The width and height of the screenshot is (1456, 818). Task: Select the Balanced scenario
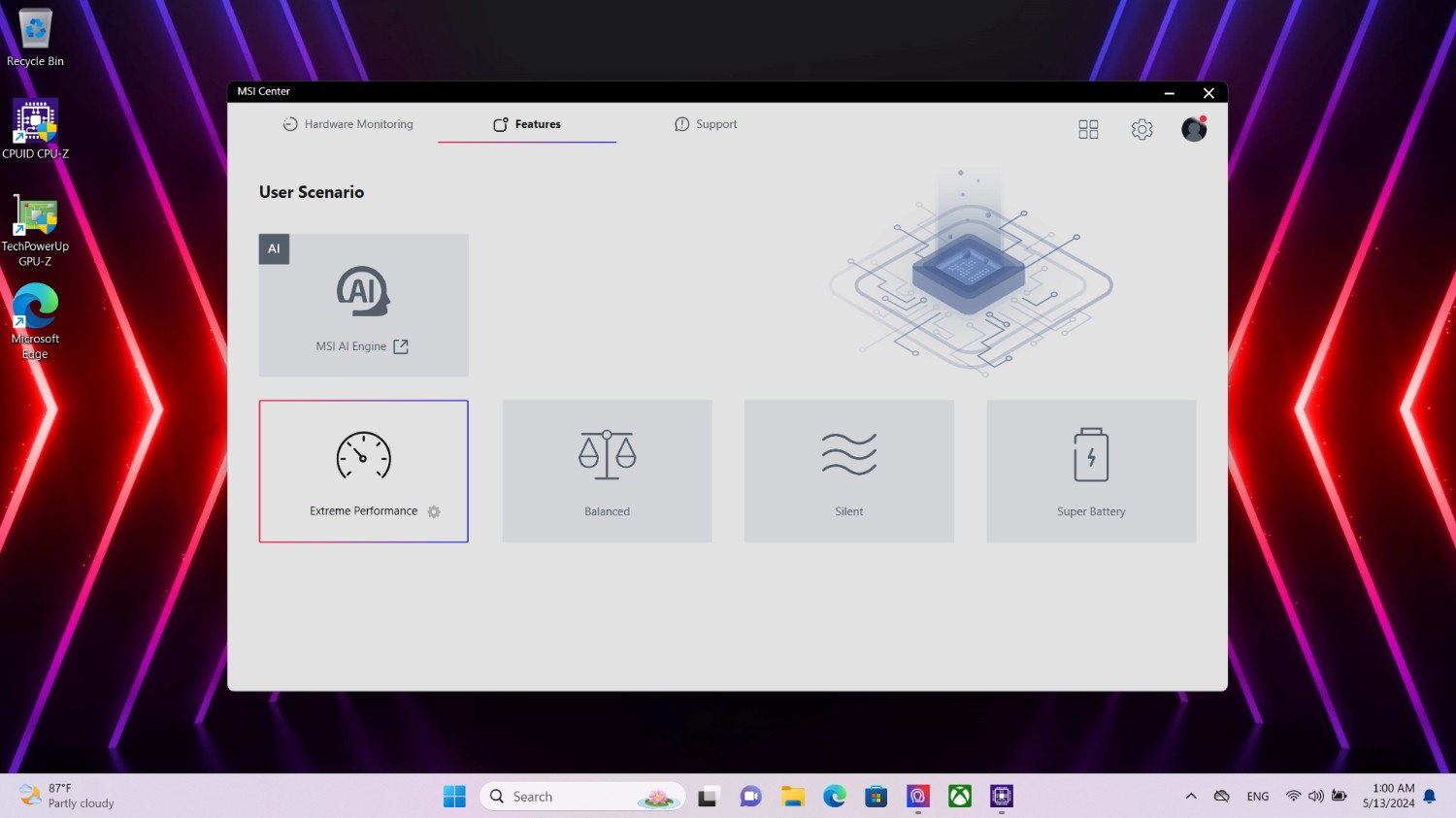click(x=607, y=472)
